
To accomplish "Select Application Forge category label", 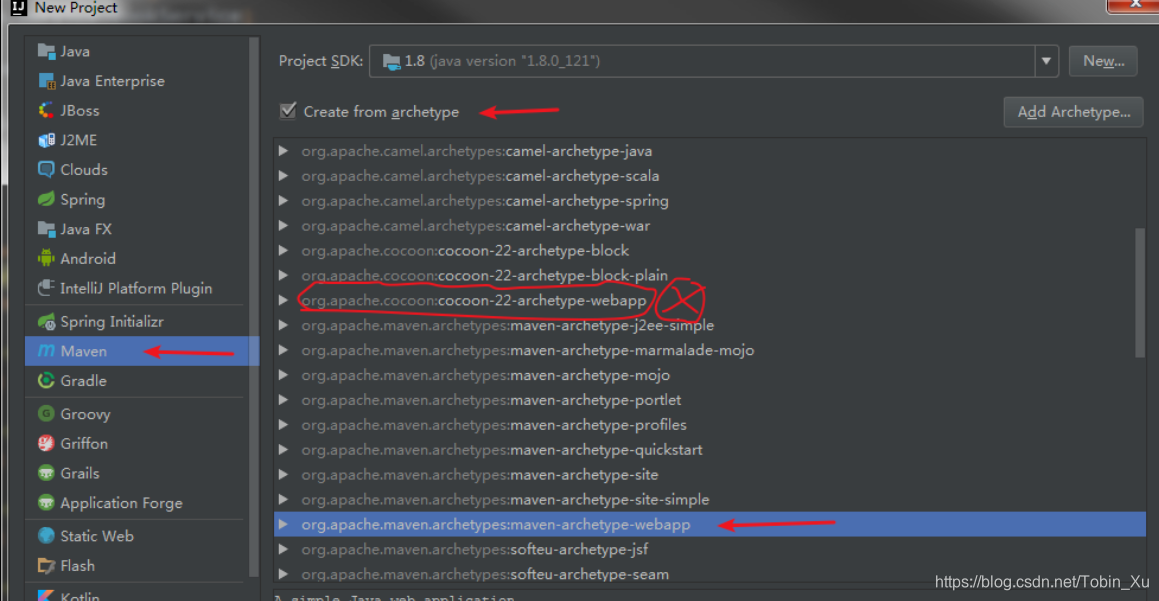I will [121, 503].
